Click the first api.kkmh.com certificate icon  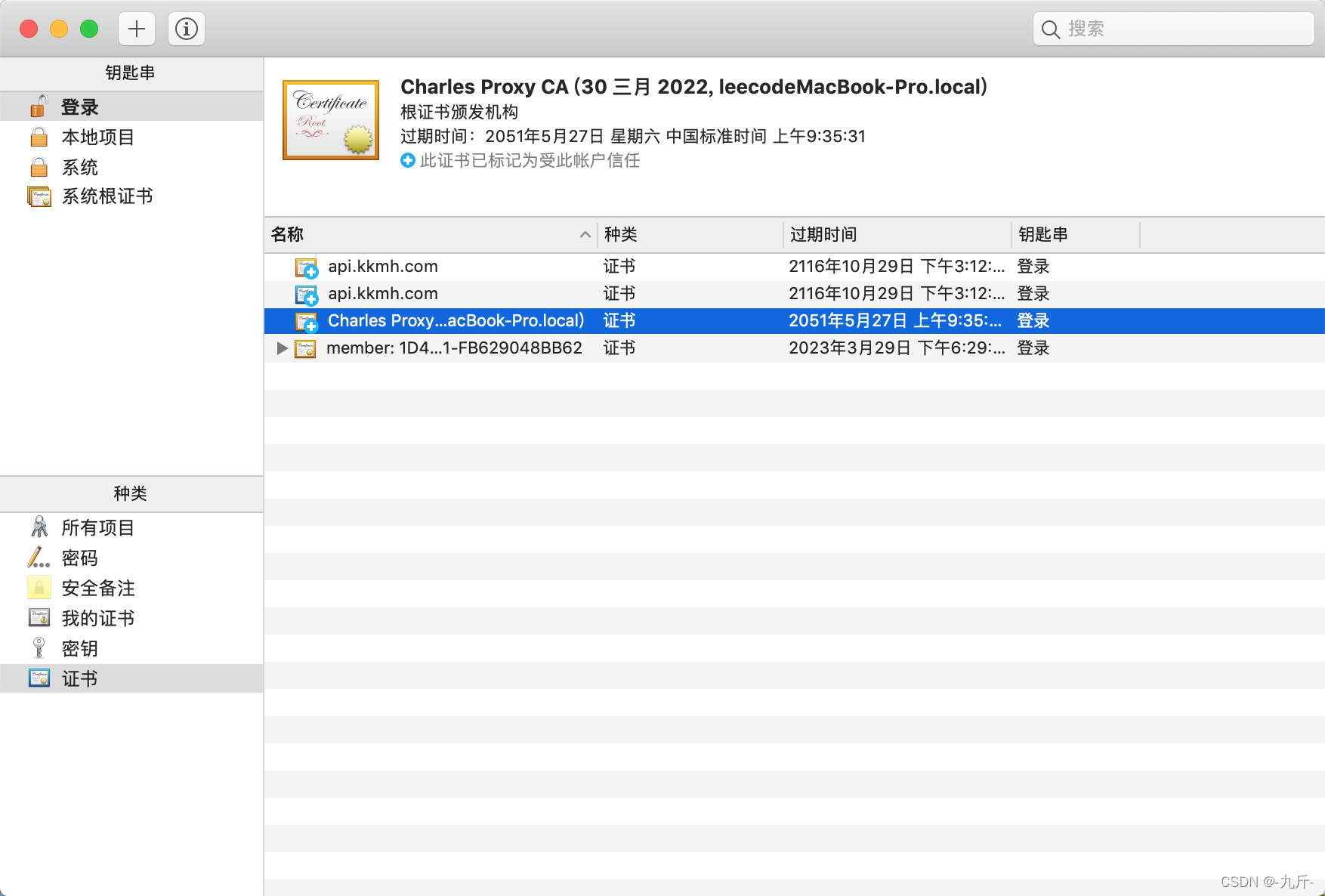(x=306, y=267)
